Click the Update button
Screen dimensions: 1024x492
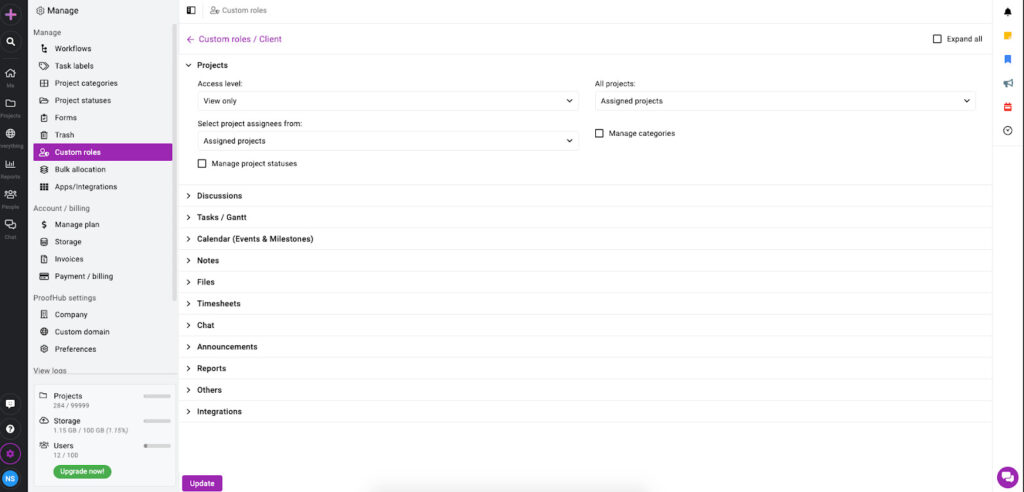[202, 483]
